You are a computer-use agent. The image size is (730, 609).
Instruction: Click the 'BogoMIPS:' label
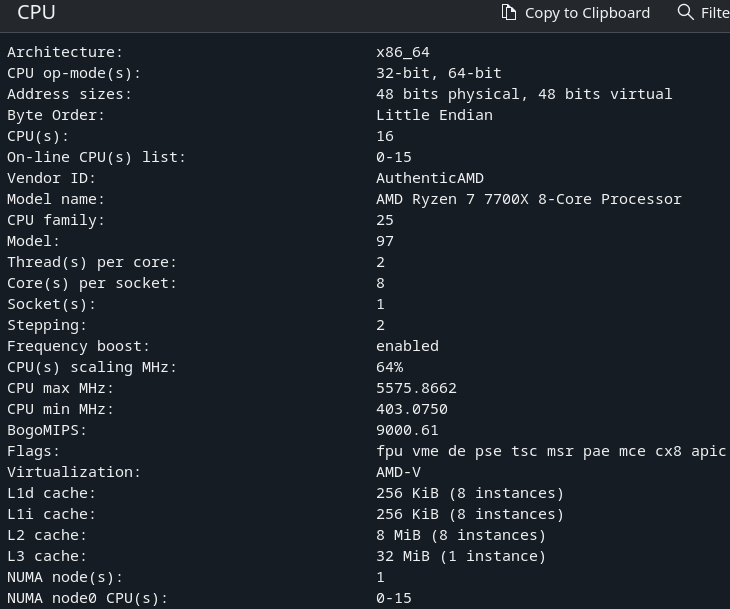tap(47, 430)
